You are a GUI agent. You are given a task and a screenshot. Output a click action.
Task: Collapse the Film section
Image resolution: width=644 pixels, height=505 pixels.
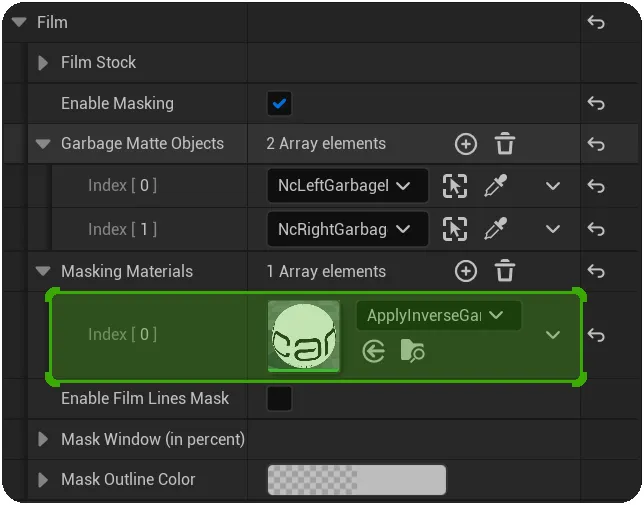pyautogui.click(x=19, y=22)
